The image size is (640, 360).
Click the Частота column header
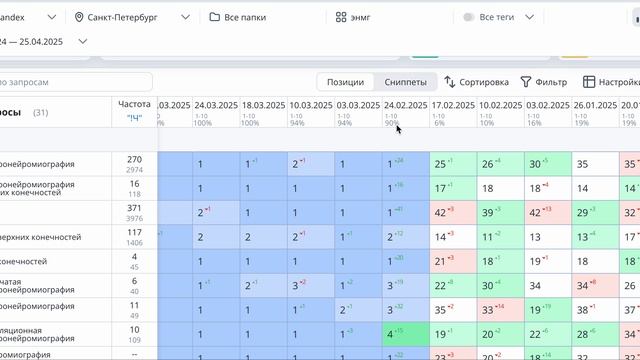[x=134, y=104]
